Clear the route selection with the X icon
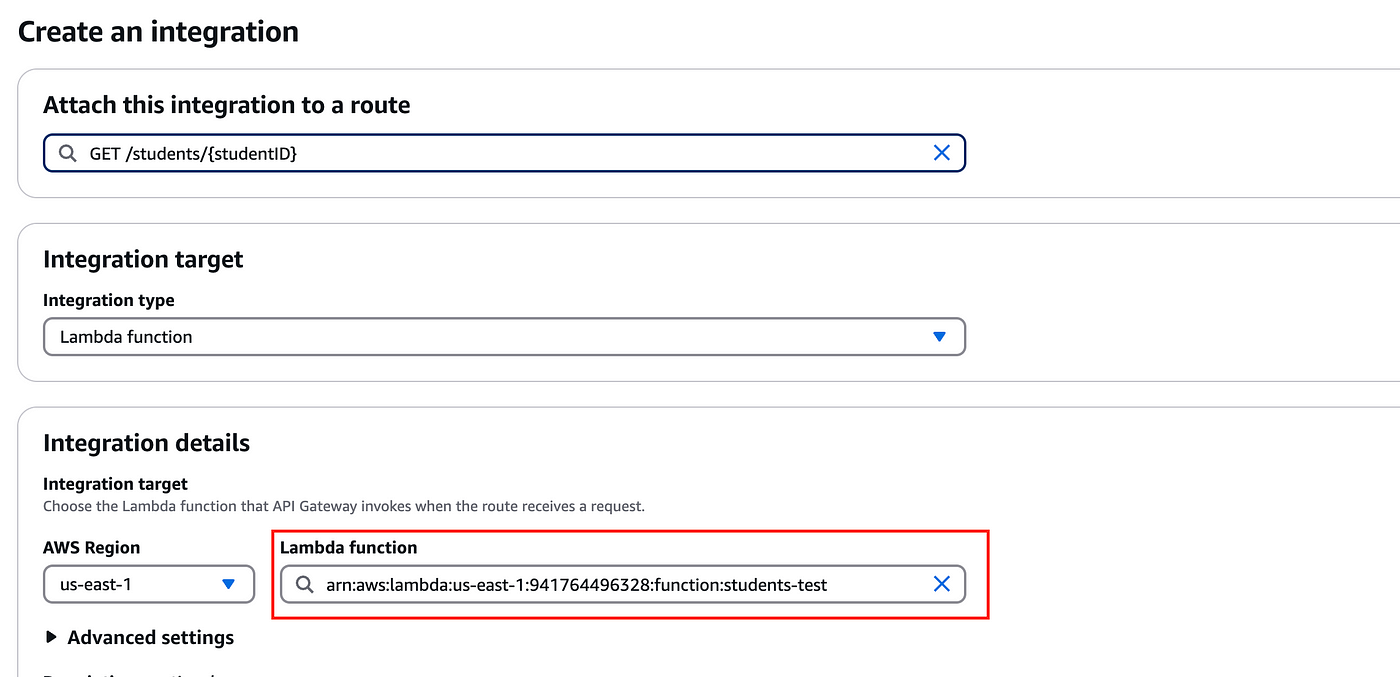 941,152
